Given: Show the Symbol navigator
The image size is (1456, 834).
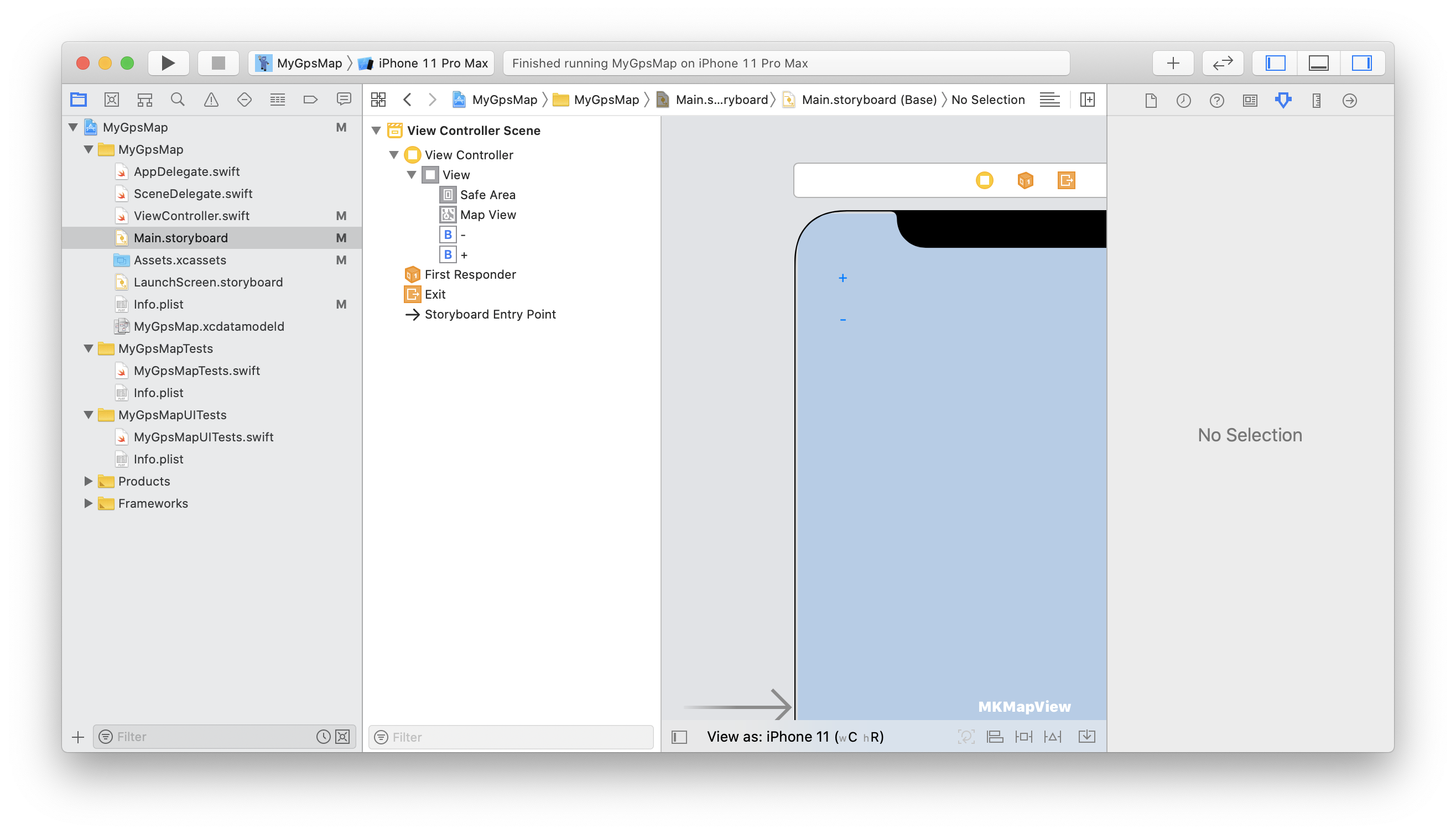Looking at the screenshot, I should [145, 100].
